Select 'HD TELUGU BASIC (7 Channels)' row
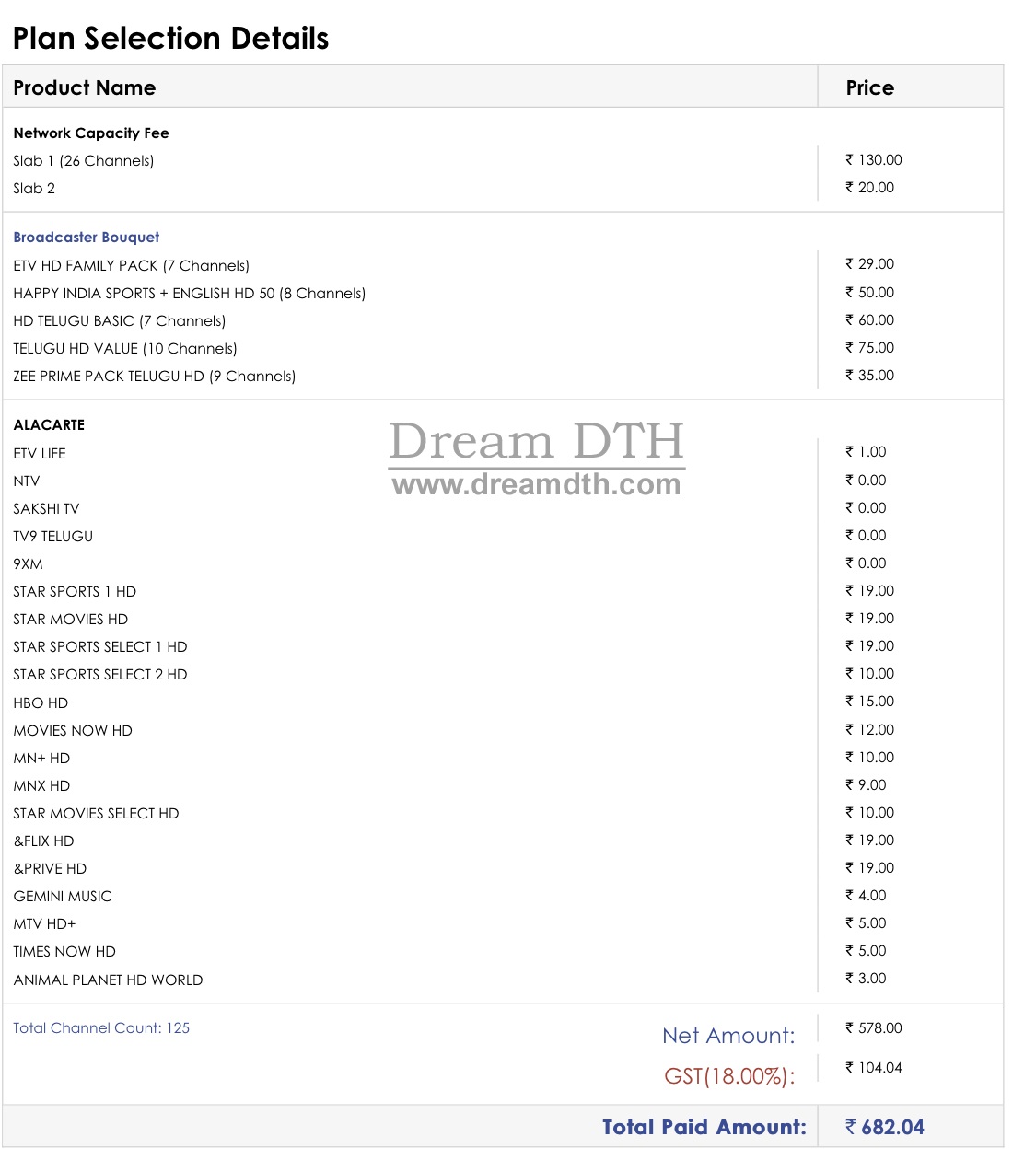 (120, 320)
